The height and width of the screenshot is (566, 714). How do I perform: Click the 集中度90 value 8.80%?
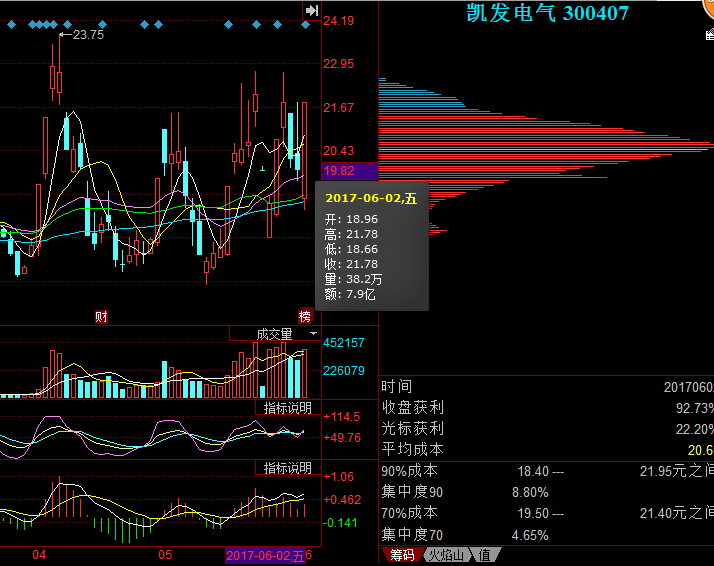530,492
